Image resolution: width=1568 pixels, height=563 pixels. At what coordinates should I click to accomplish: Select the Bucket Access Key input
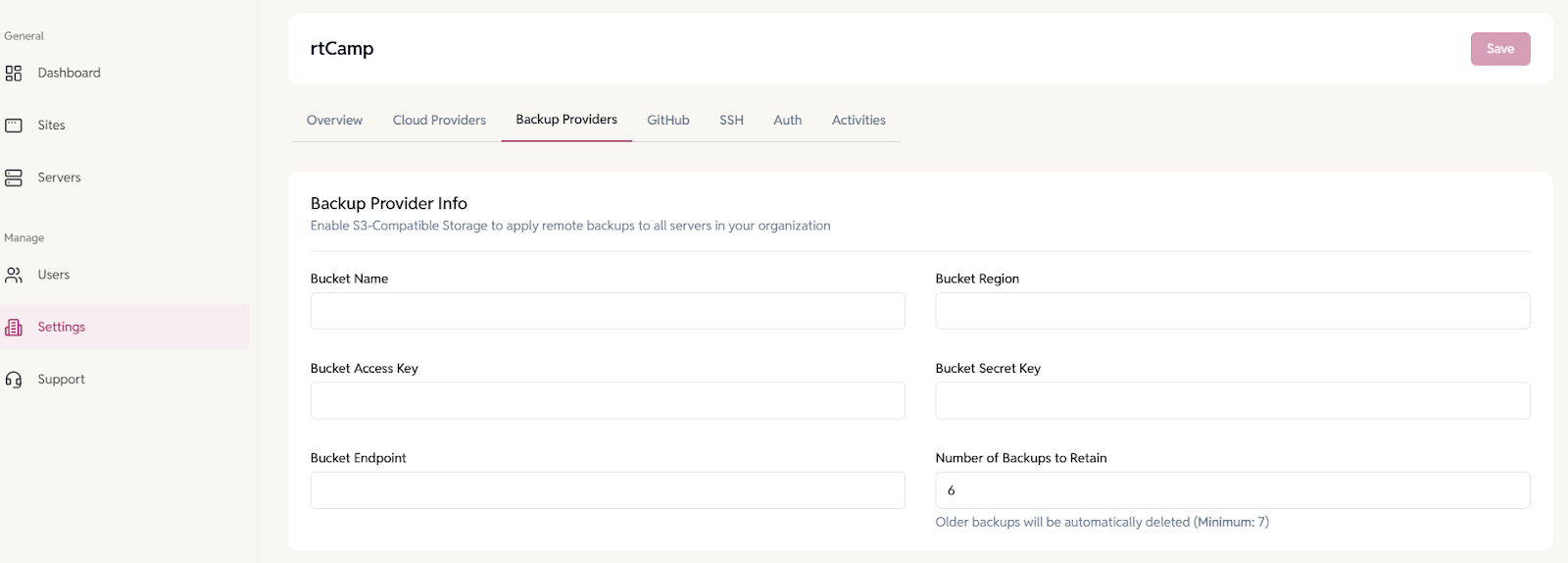(x=608, y=401)
